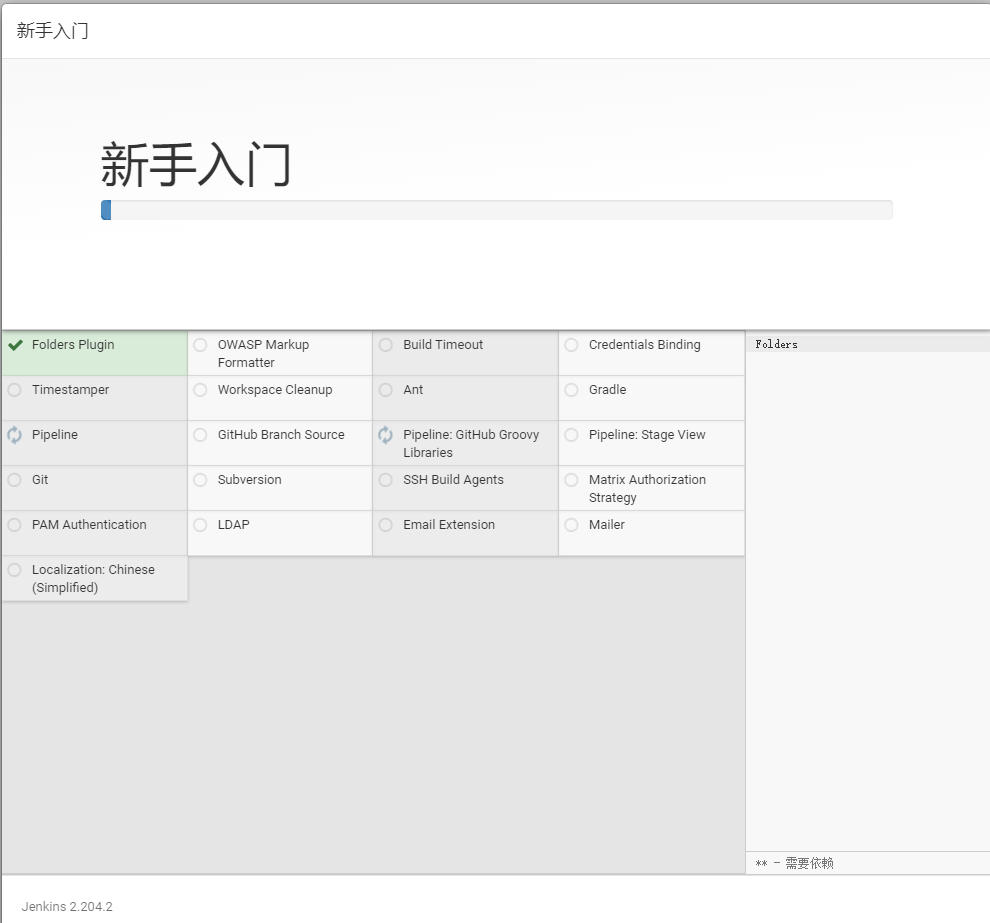Select the PAM Authentication label
This screenshot has width=990, height=923.
89,525
